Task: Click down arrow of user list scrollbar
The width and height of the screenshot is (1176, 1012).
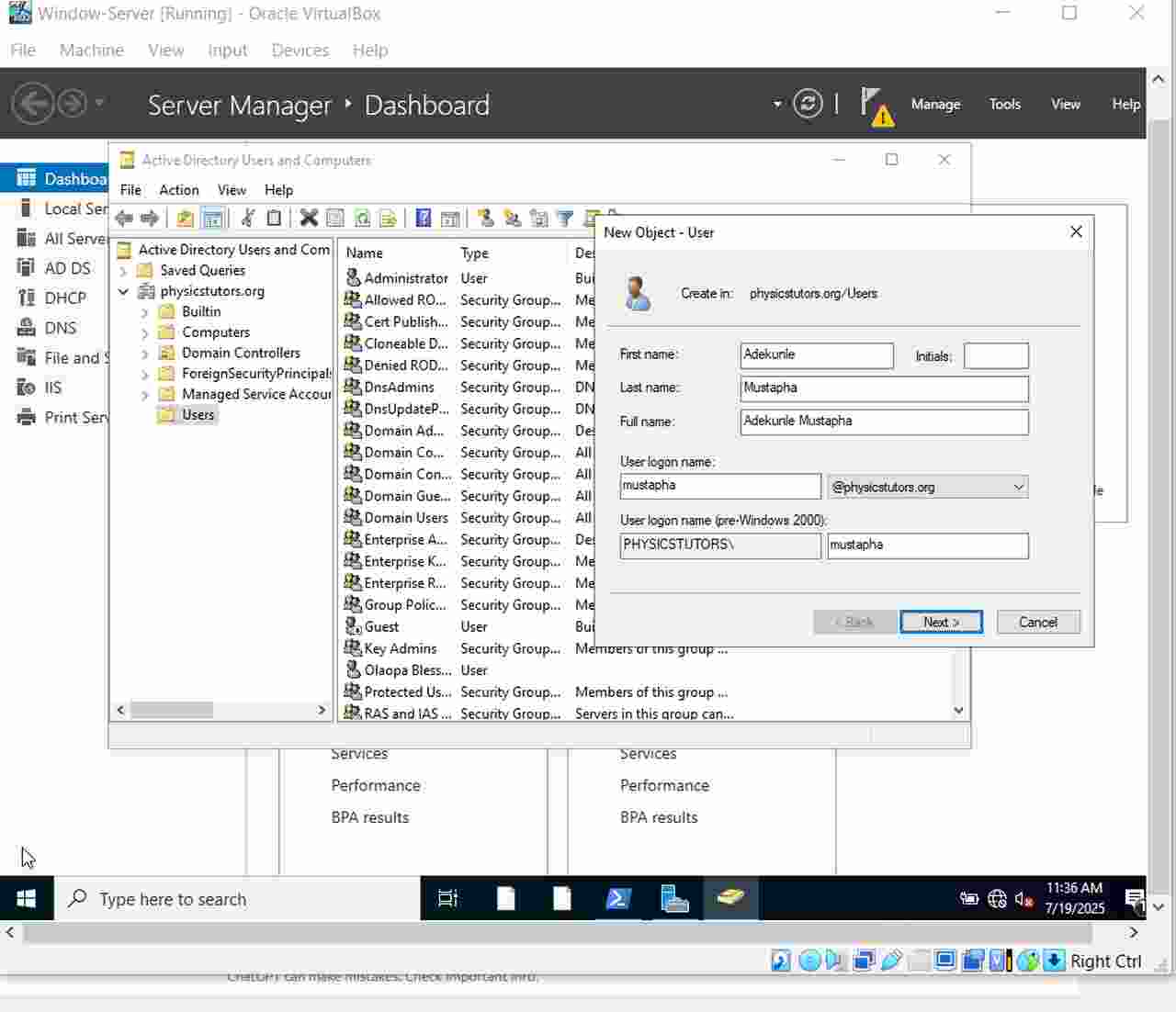Action: coord(959,710)
